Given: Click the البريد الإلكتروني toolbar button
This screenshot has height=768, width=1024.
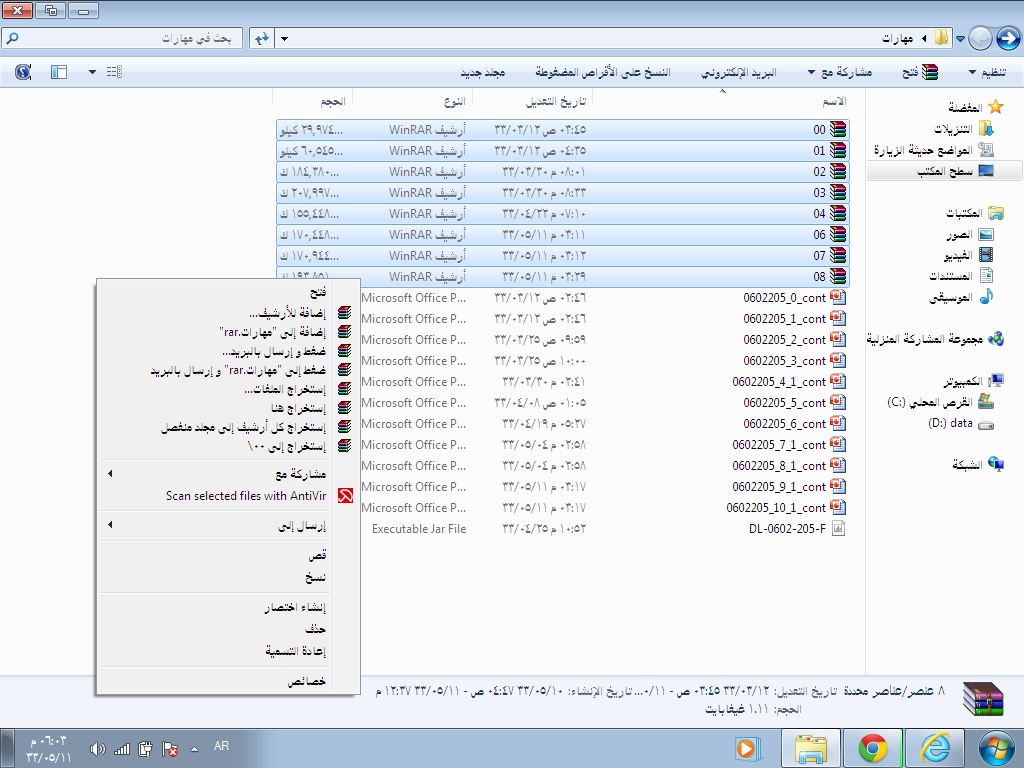Looking at the screenshot, I should point(739,72).
